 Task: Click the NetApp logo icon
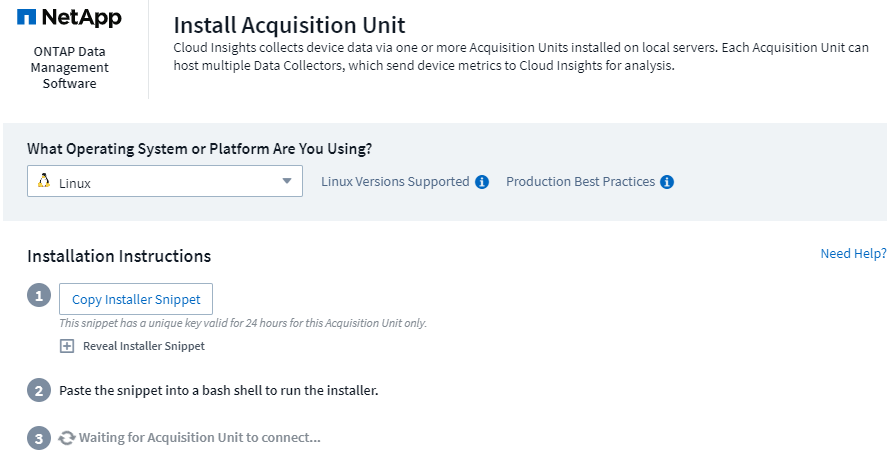point(26,18)
